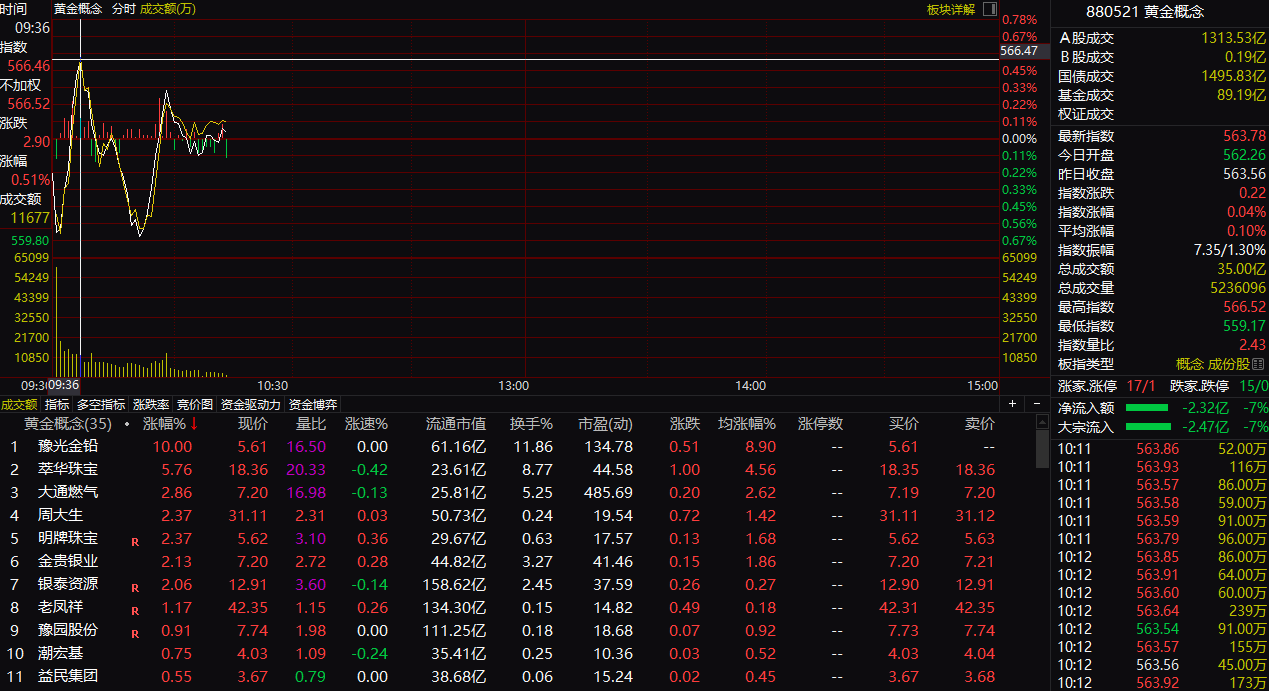1269x691 pixels.
Task: Switch to the 资金驱动力 tab
Action: pyautogui.click(x=250, y=405)
